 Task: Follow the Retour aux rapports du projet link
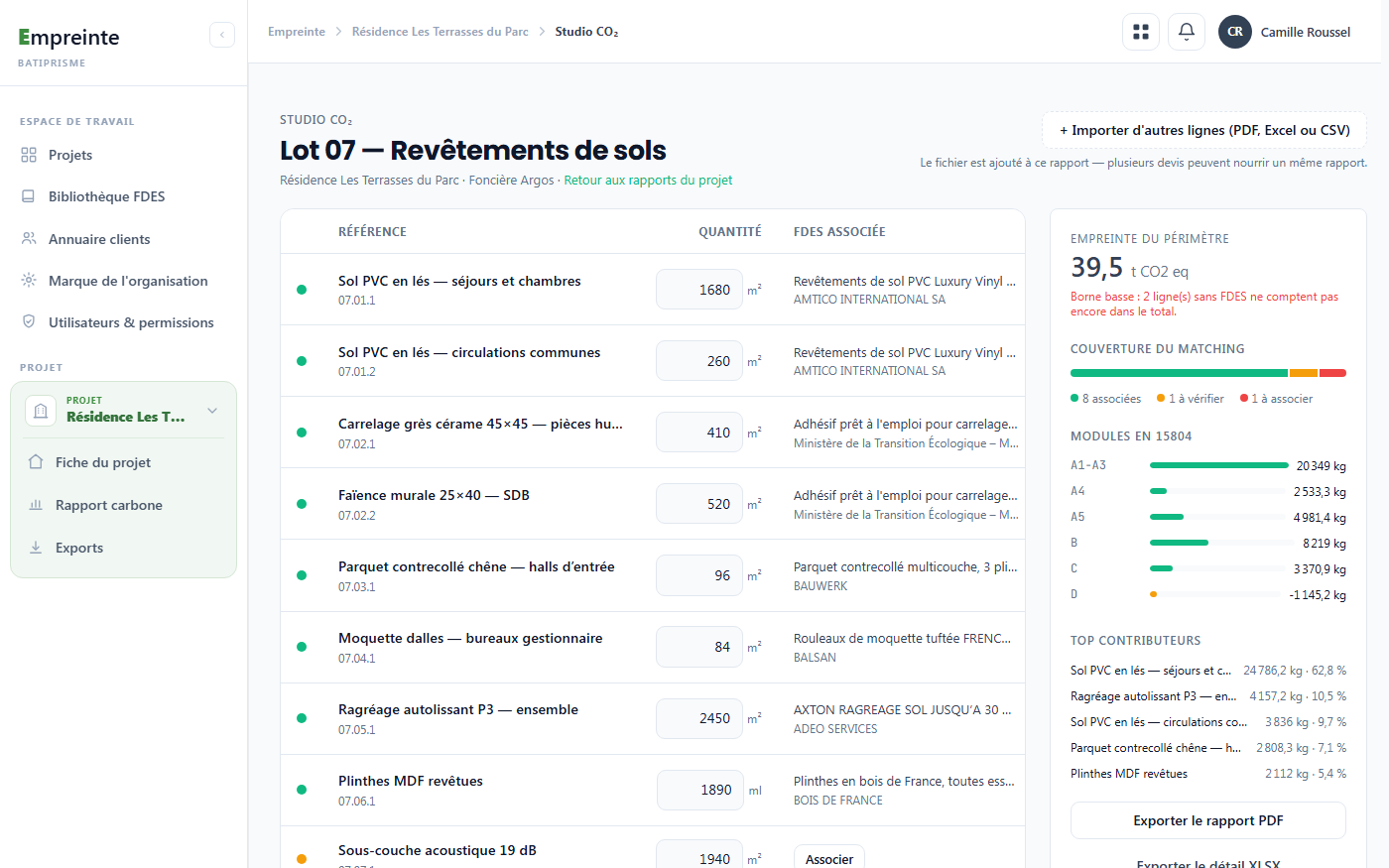tap(648, 181)
